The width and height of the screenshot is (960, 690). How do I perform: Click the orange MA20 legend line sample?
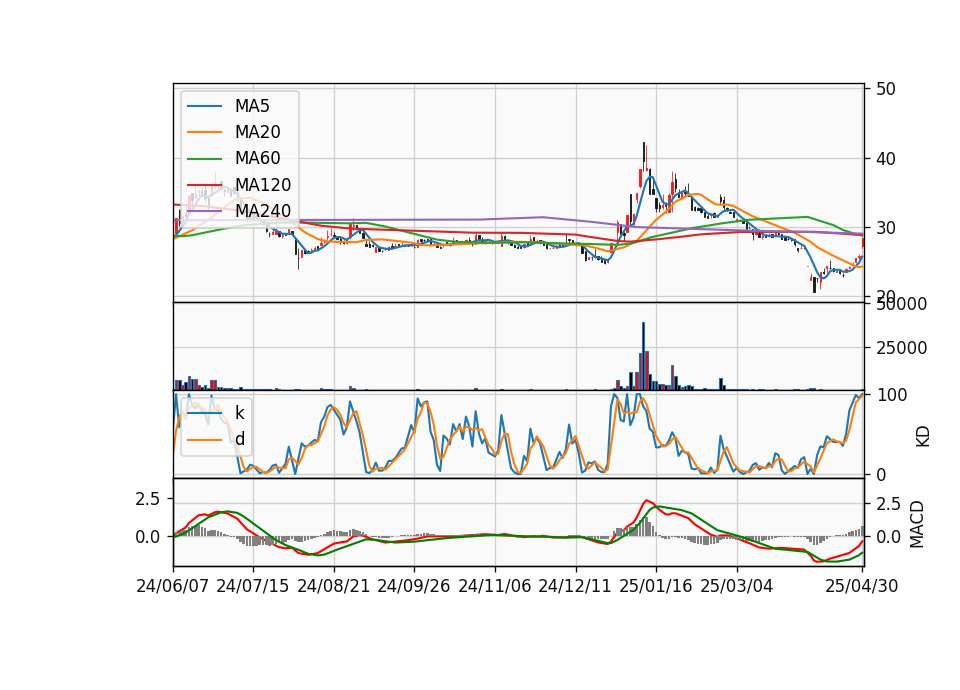[x=205, y=132]
